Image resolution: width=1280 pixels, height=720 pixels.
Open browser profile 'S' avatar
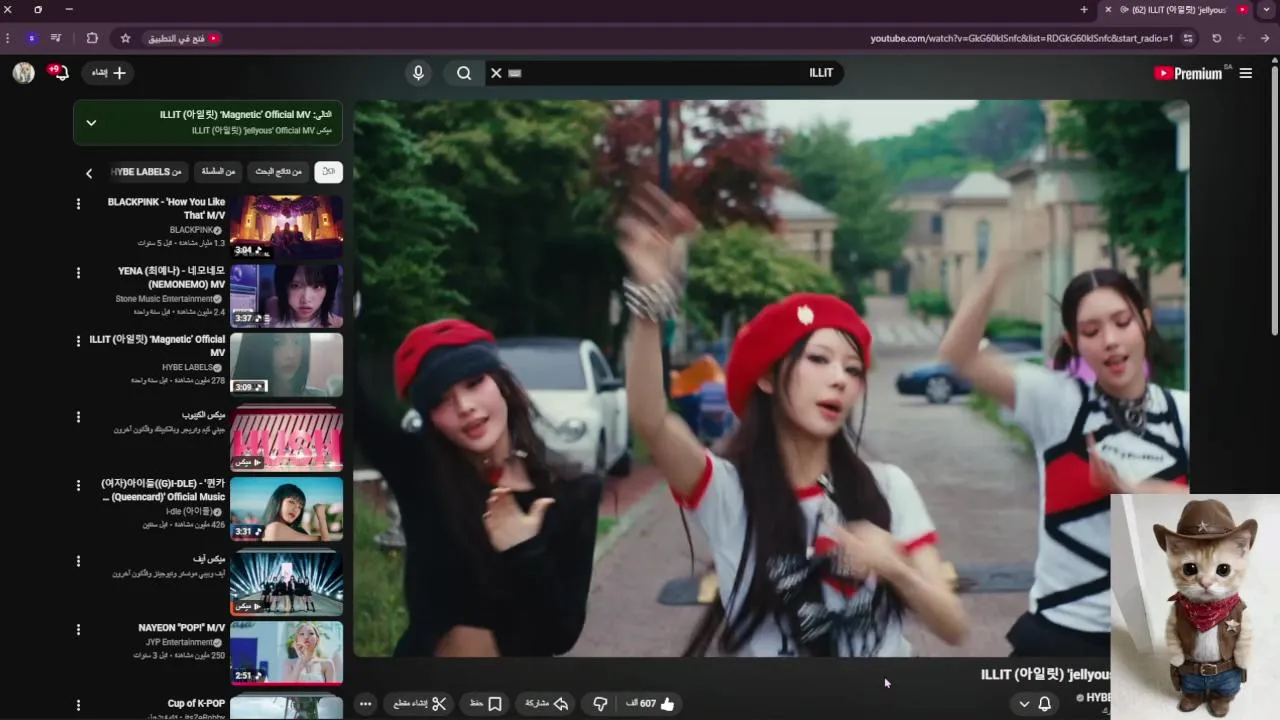[32, 38]
